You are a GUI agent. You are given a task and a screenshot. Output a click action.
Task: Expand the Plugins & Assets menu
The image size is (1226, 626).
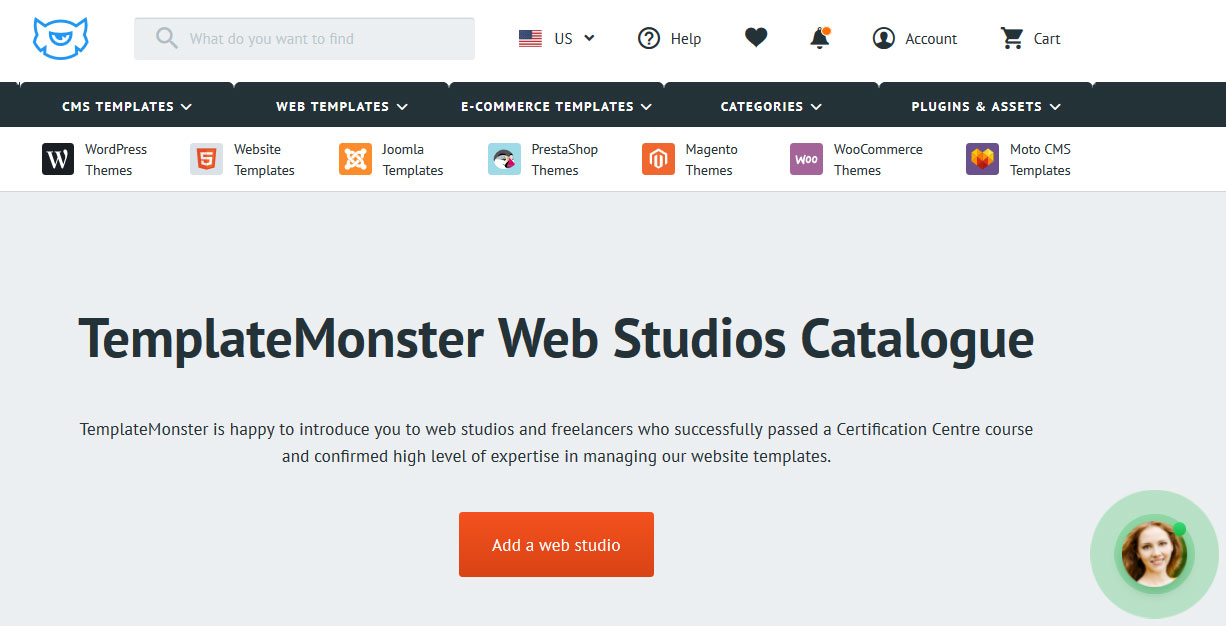[x=986, y=106]
